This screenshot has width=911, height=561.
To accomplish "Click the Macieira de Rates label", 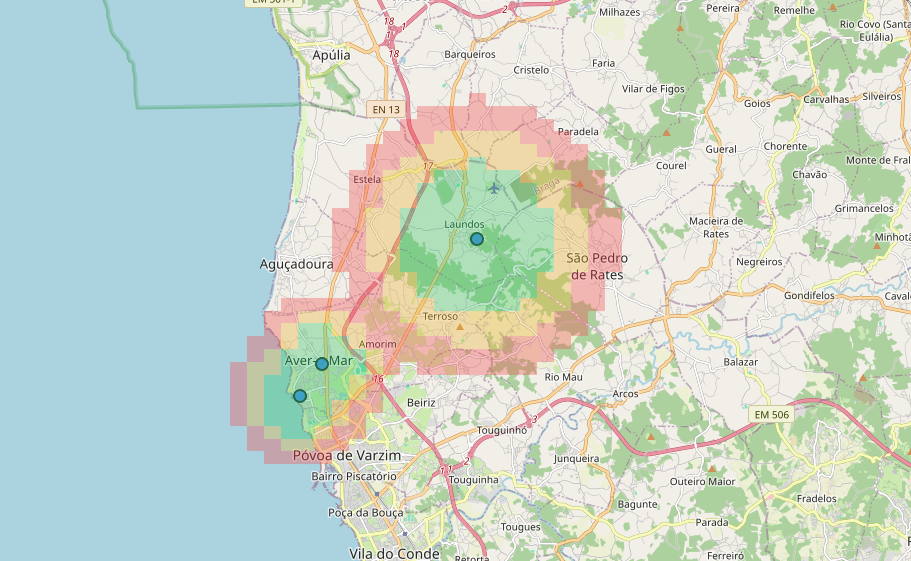I will 716,227.
